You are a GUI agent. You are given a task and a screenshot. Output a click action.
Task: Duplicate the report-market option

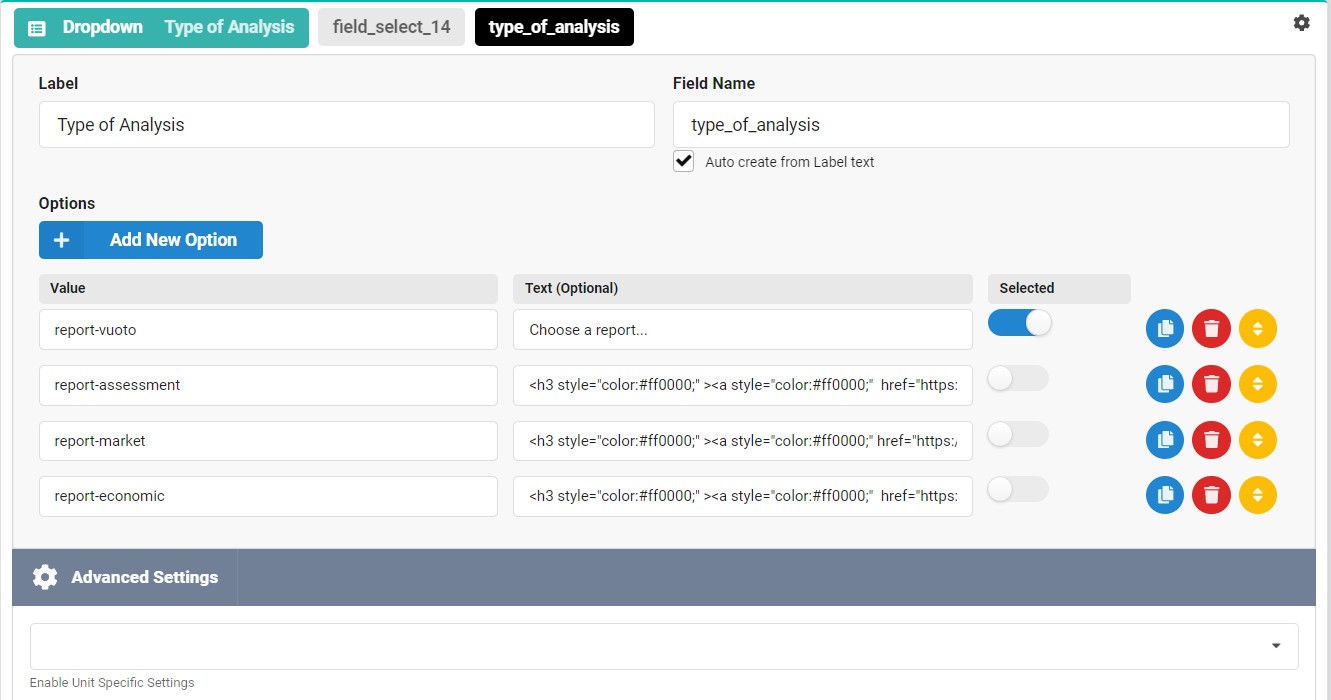[x=1164, y=439]
